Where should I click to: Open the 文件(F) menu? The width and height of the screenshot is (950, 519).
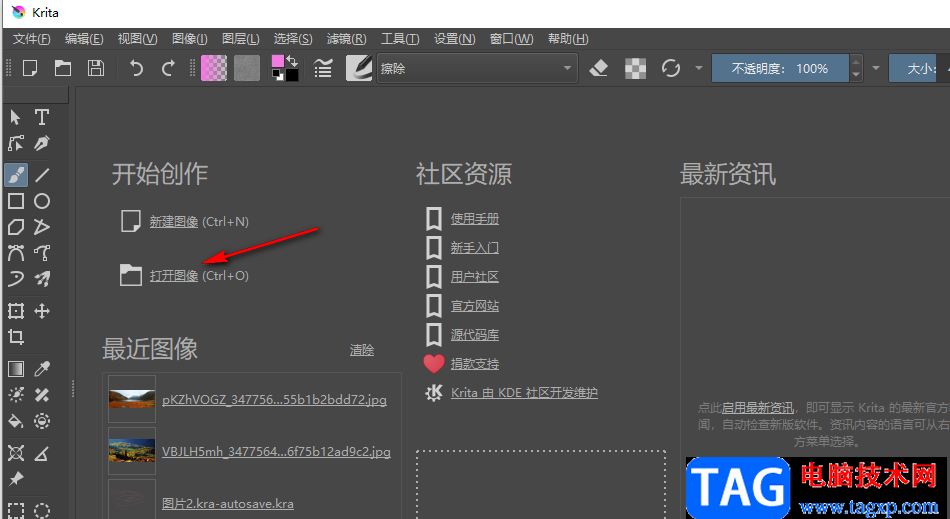(x=32, y=39)
